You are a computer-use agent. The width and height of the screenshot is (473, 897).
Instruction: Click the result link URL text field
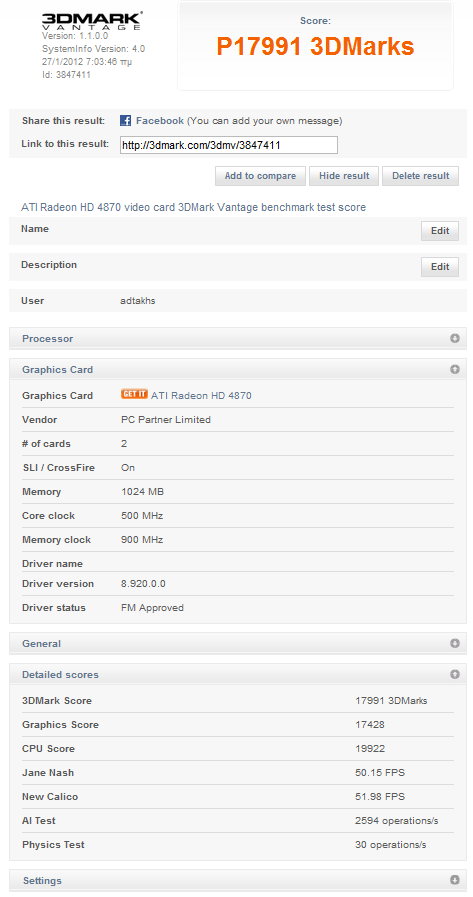229,145
